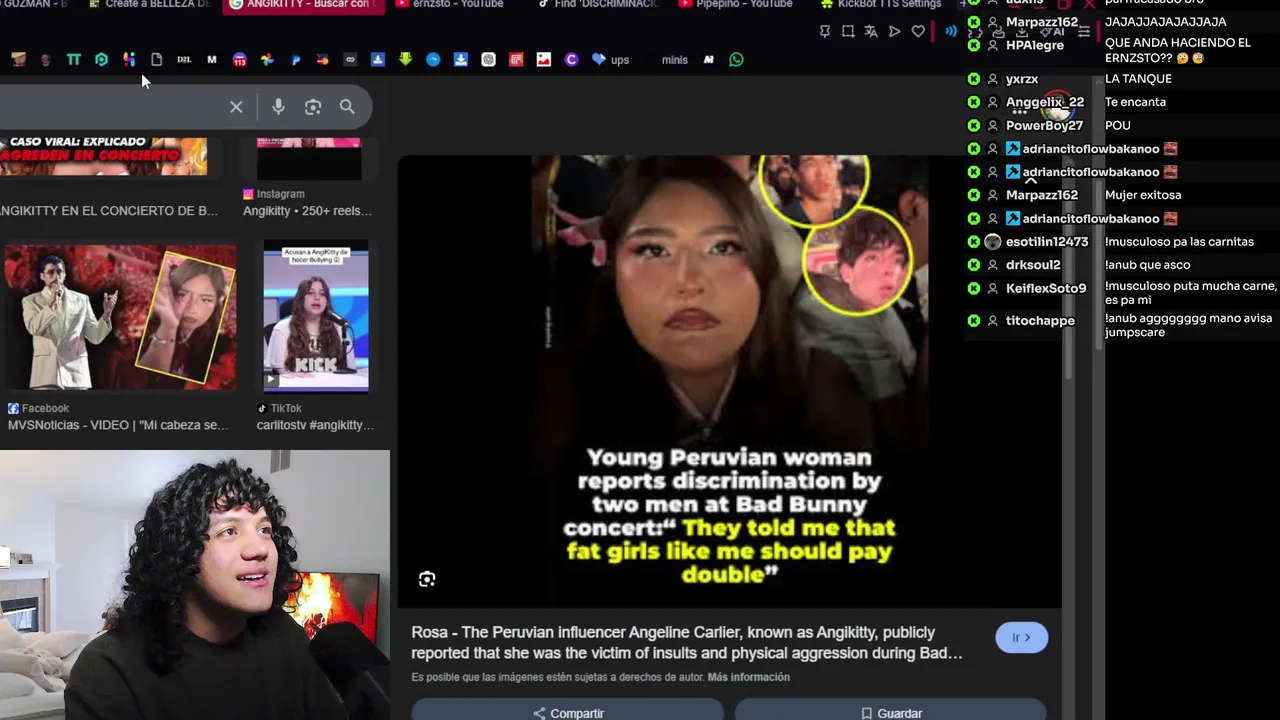Open 'CASO VIRAL: EXPLICADO' thumbnail
1280x720 pixels.
coord(104,157)
